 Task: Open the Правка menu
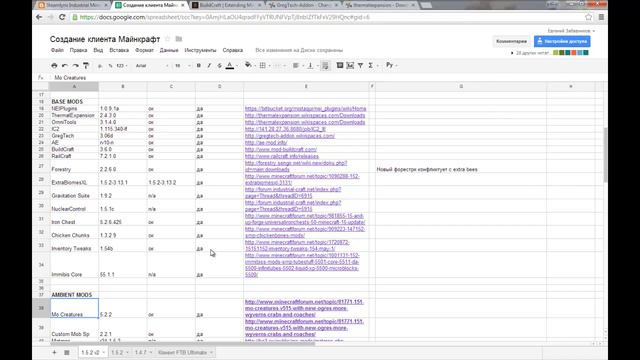pyautogui.click(x=78, y=50)
